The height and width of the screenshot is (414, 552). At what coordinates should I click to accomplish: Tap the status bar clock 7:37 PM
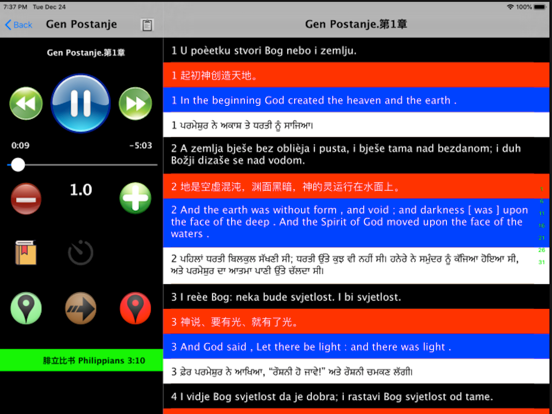[x=15, y=7]
